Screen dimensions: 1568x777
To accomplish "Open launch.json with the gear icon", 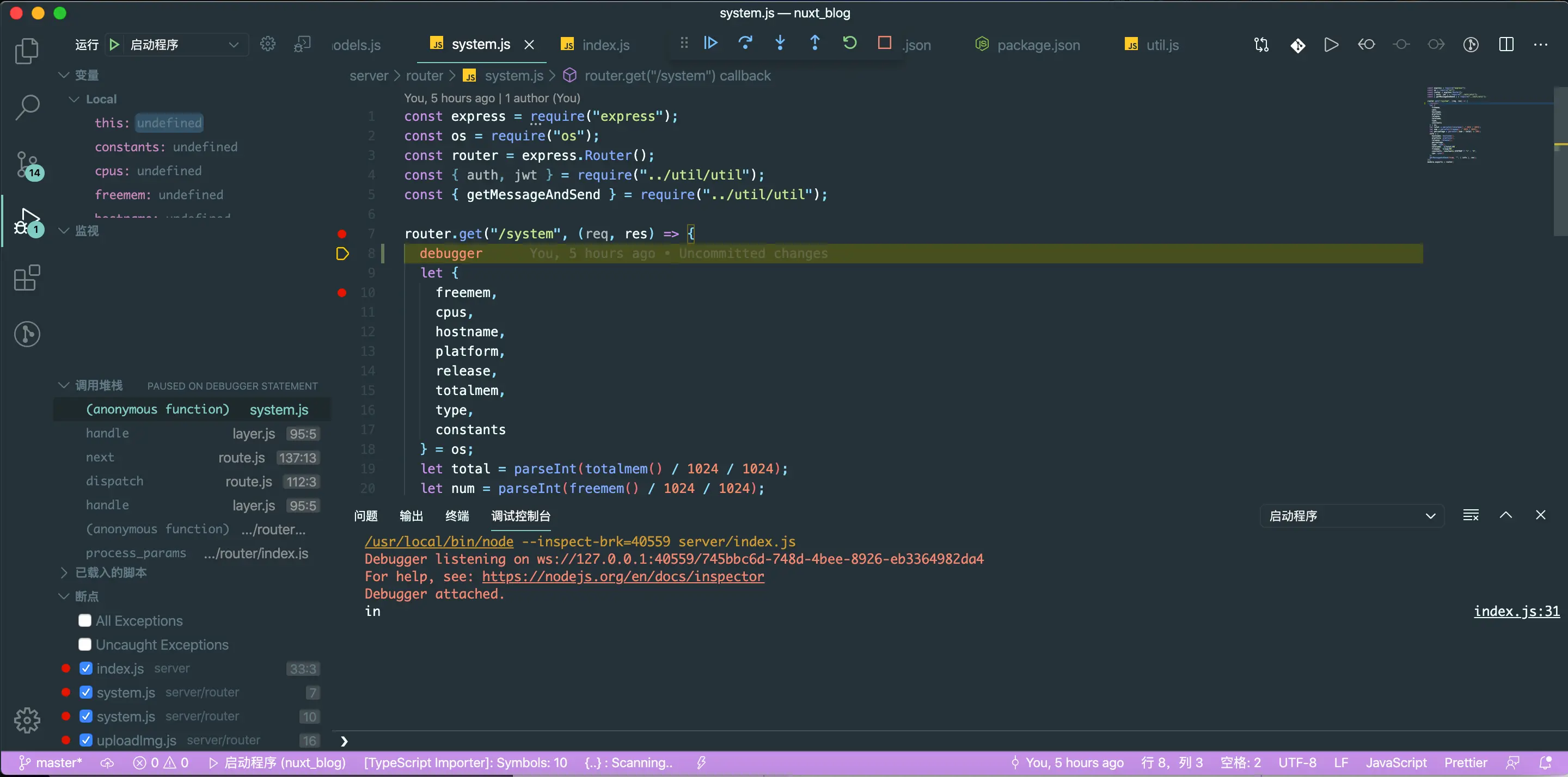I will (x=268, y=45).
